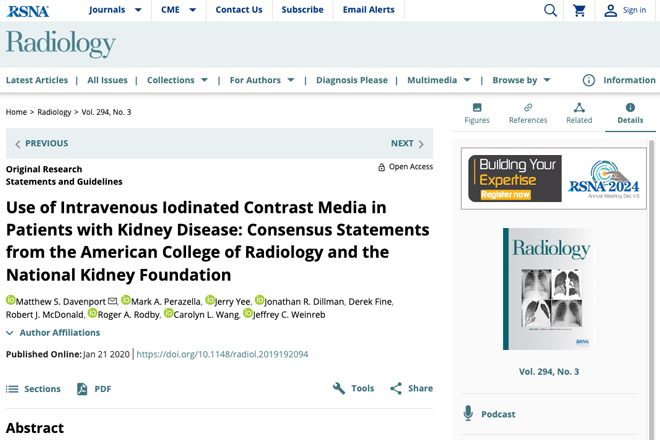Viewport: 660px width, 440px height.
Task: Click the Sections list icon
Action: [x=12, y=389]
